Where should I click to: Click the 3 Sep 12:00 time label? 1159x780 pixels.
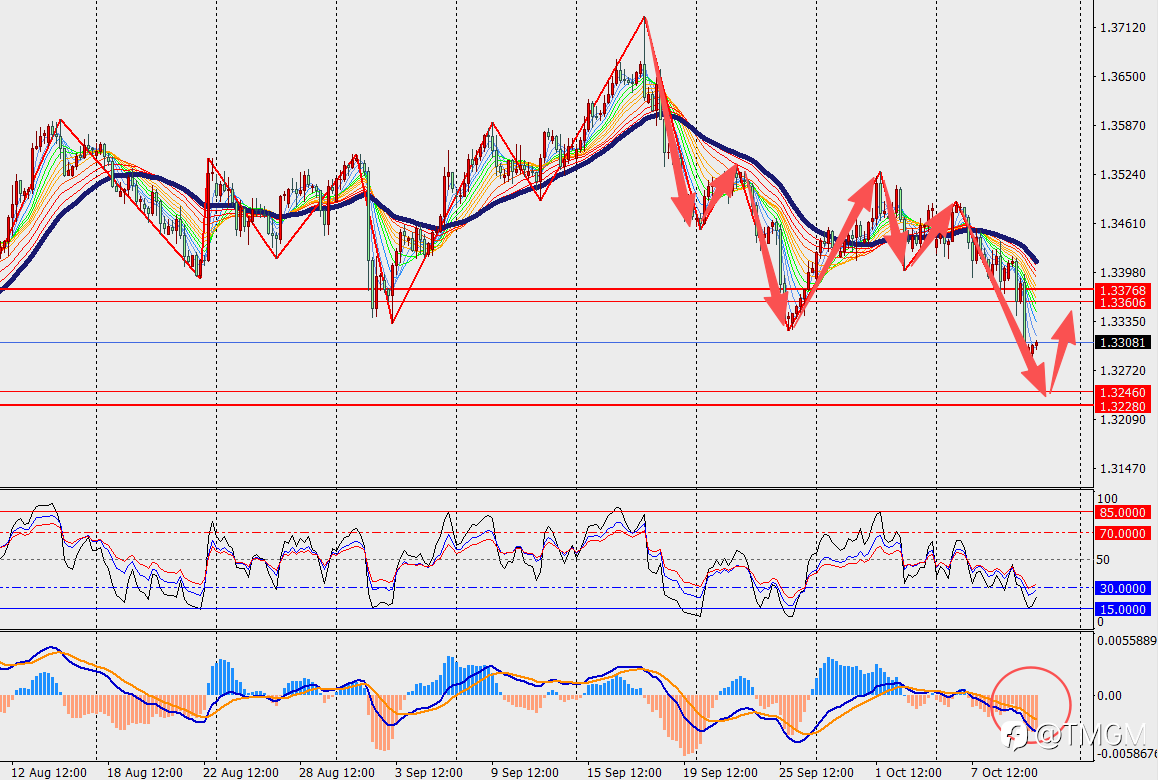[x=429, y=772]
